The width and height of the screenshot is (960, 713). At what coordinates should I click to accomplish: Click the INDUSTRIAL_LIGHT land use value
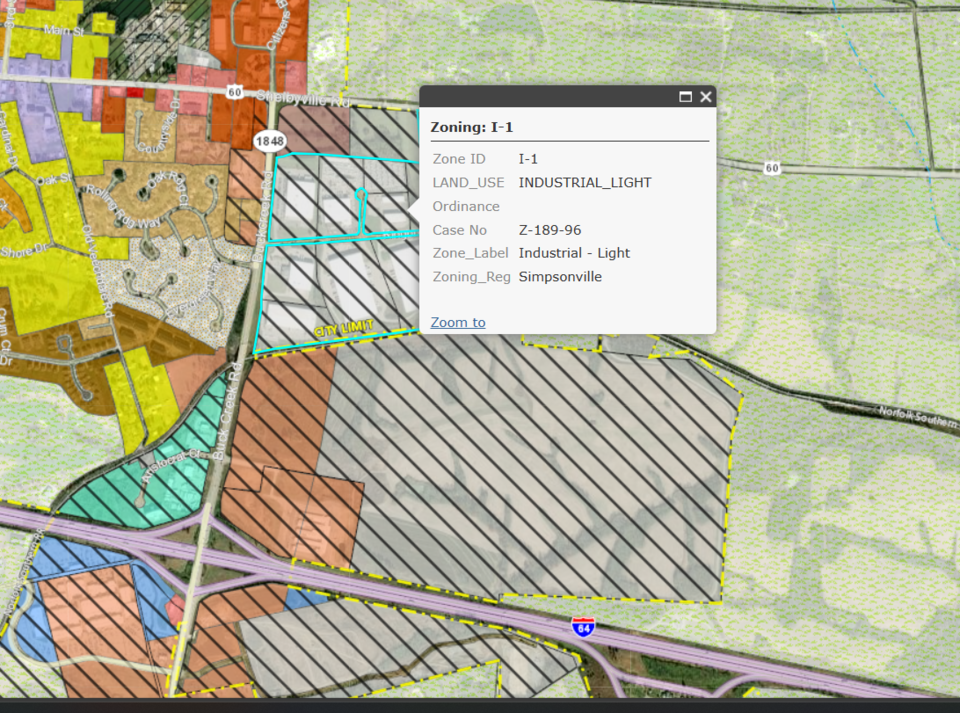coord(584,183)
